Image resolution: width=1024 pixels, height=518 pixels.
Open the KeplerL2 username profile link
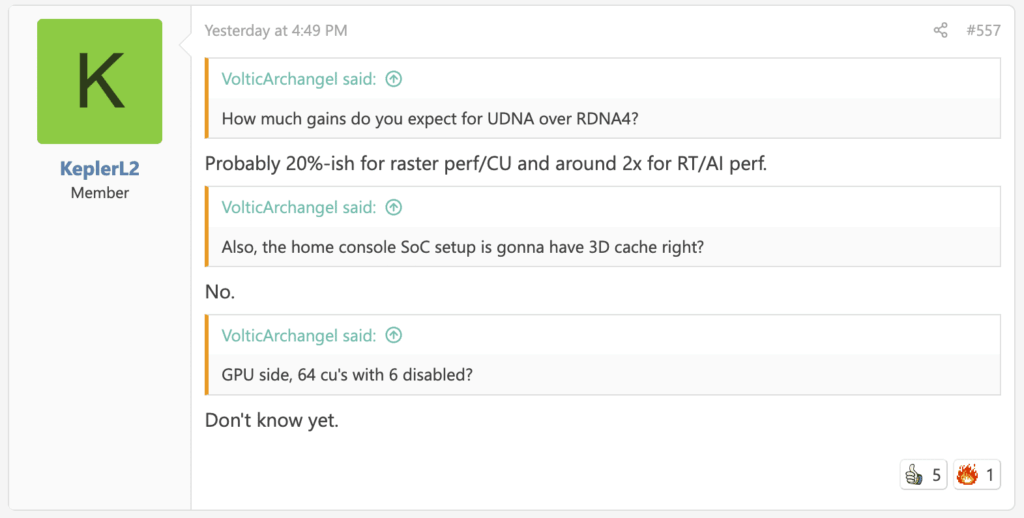pyautogui.click(x=100, y=169)
